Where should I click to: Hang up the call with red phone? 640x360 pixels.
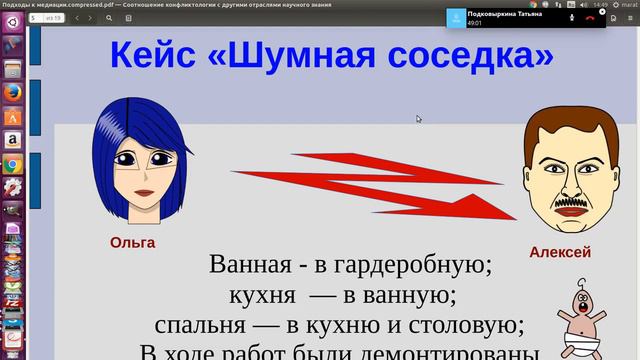(x=590, y=18)
